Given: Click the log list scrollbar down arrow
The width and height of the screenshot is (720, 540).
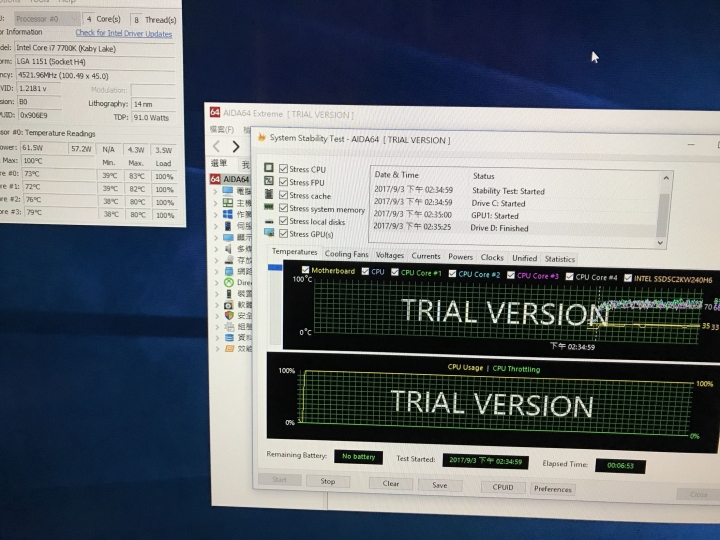Looking at the screenshot, I should 660,243.
